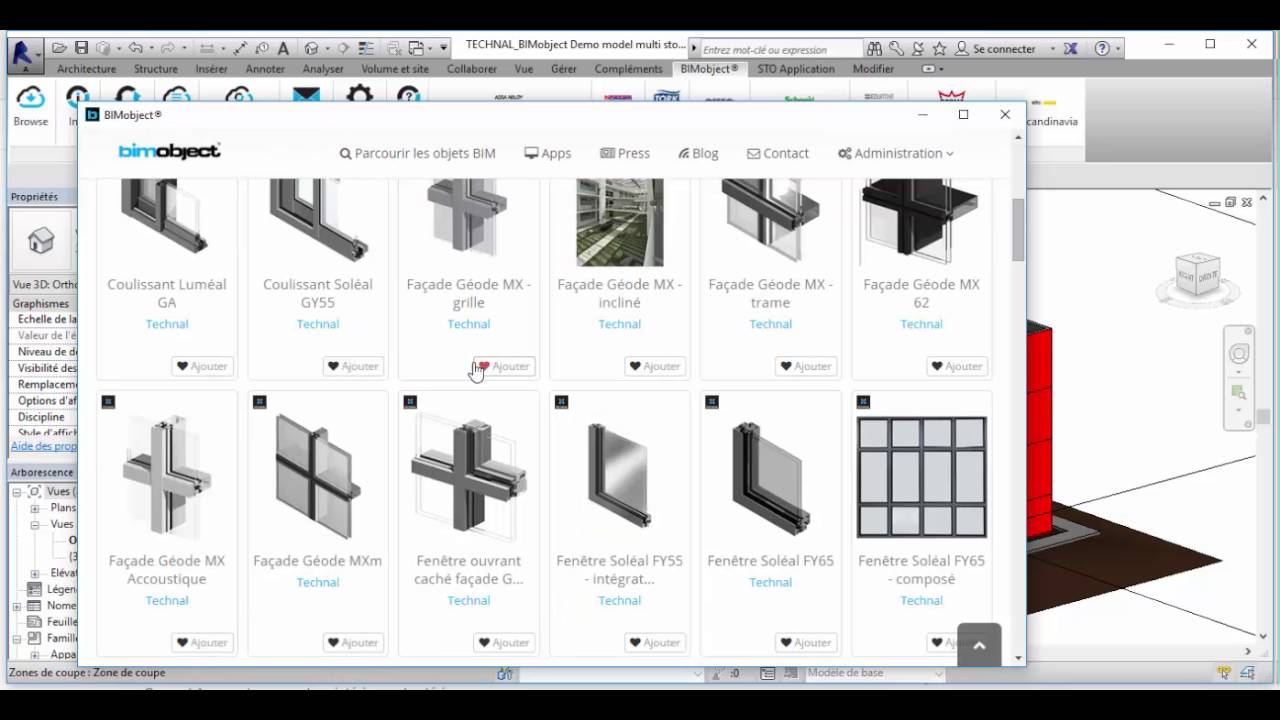
Task: Click the Redo arrow icon
Action: point(167,48)
